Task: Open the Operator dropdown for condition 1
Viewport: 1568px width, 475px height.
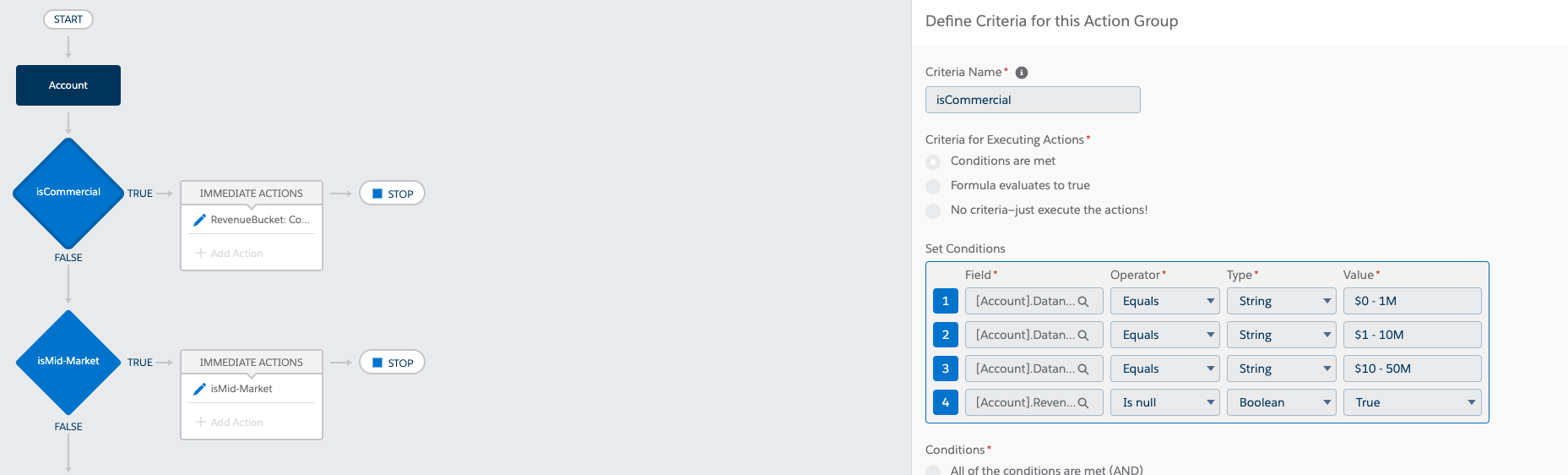Action: pyautogui.click(x=1165, y=301)
